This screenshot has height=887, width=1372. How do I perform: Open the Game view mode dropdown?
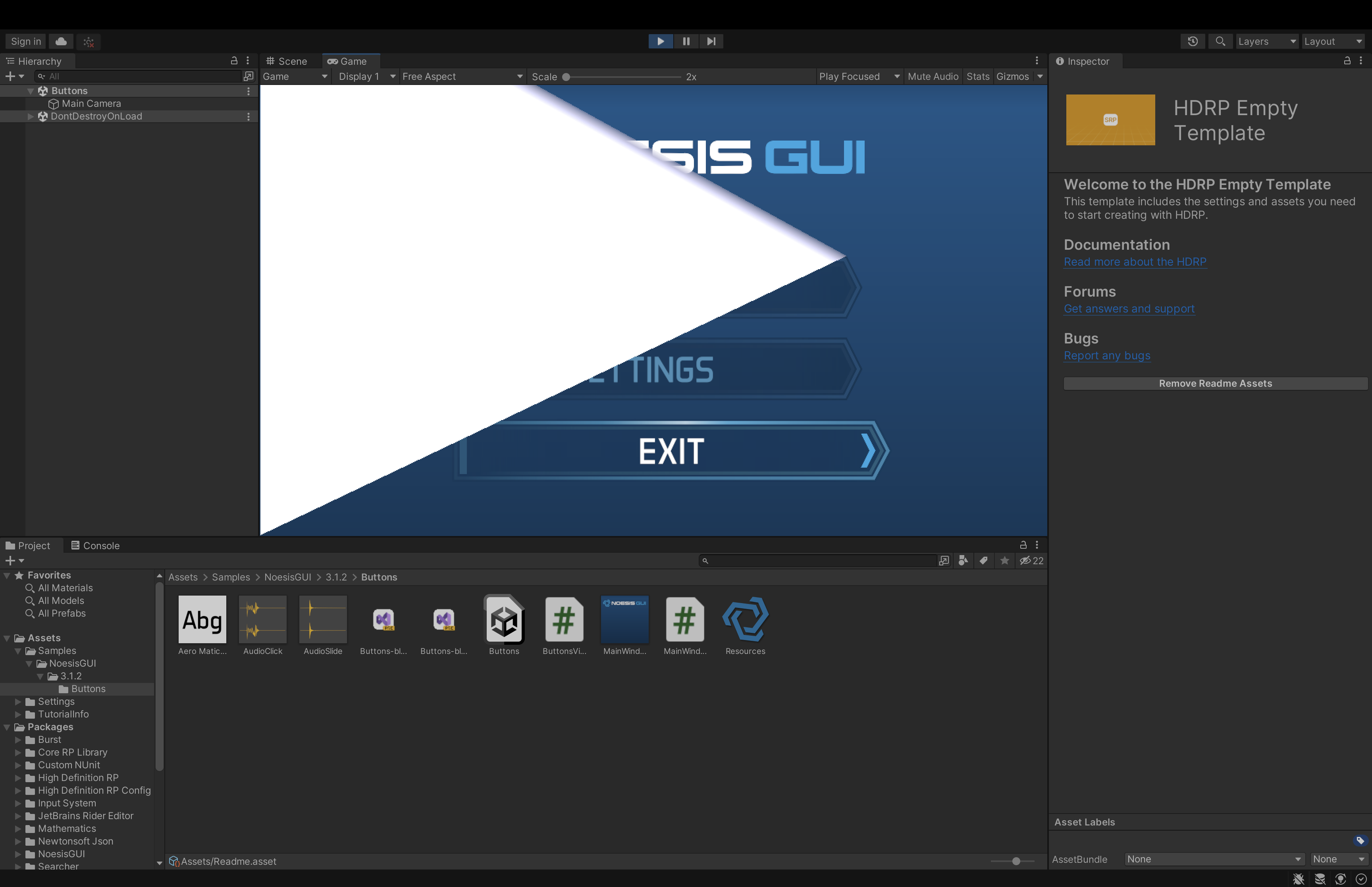tap(295, 77)
